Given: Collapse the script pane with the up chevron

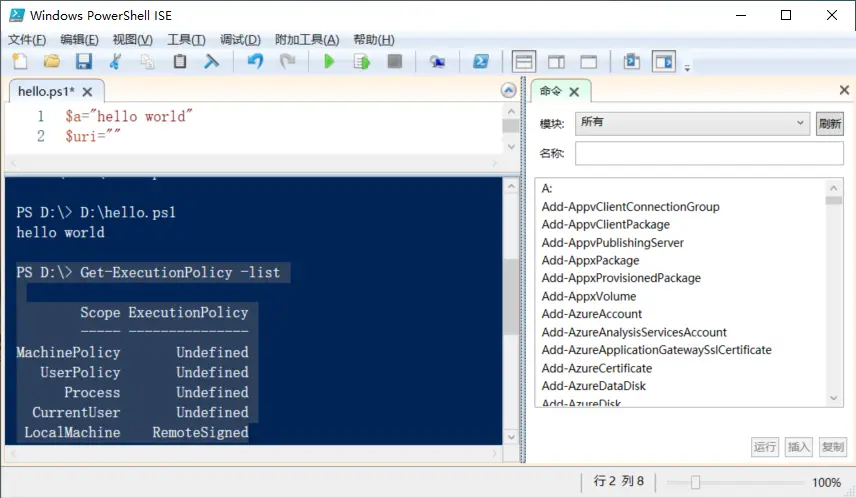Looking at the screenshot, I should pos(508,91).
